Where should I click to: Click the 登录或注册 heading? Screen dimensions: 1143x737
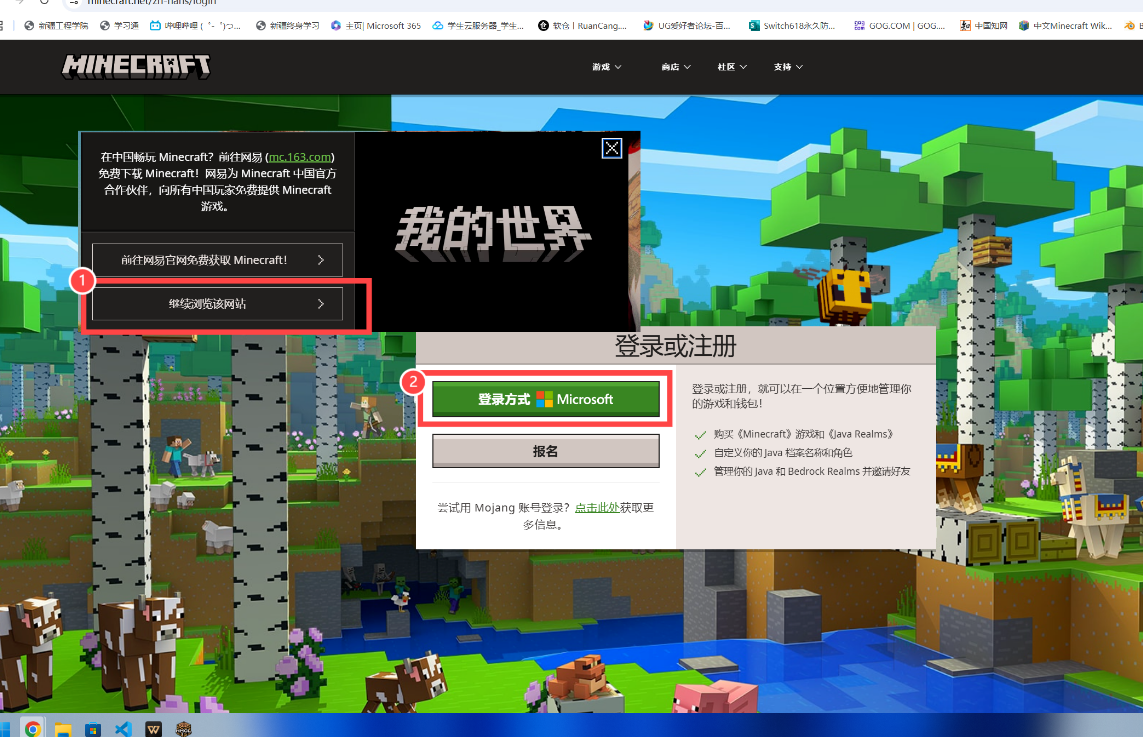676,346
